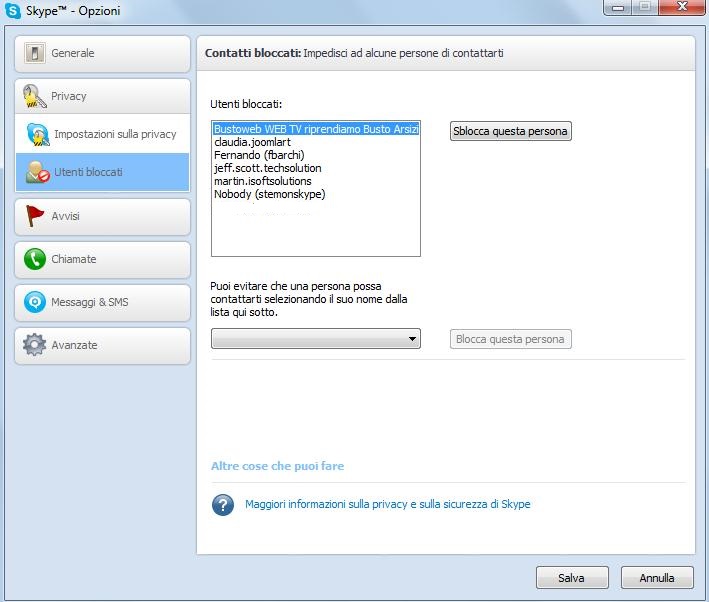Click the Annulla button
Image resolution: width=709 pixels, height=602 pixels.
click(x=657, y=578)
